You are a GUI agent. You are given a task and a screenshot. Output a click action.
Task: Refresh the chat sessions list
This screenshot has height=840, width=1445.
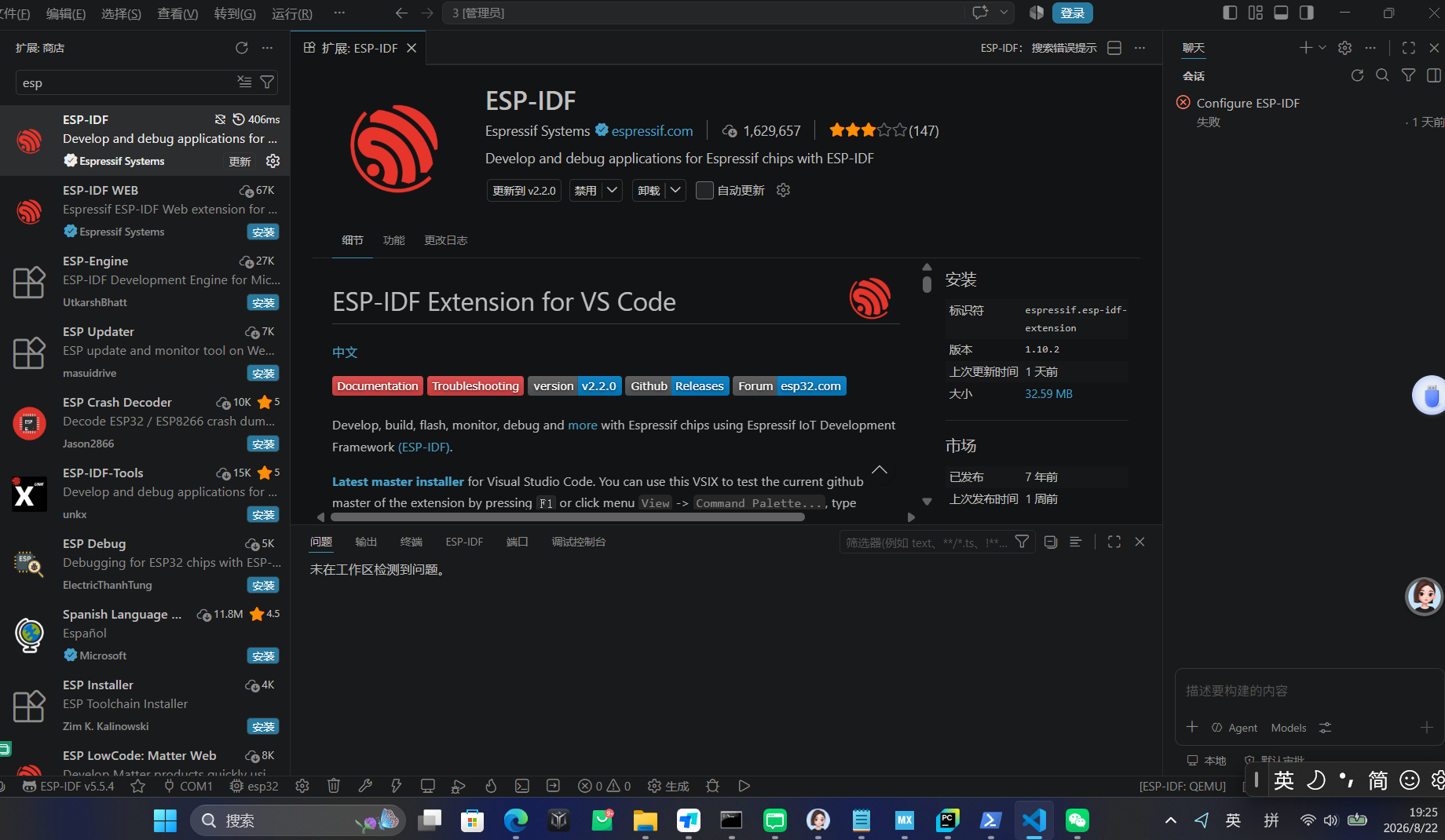click(x=1357, y=75)
